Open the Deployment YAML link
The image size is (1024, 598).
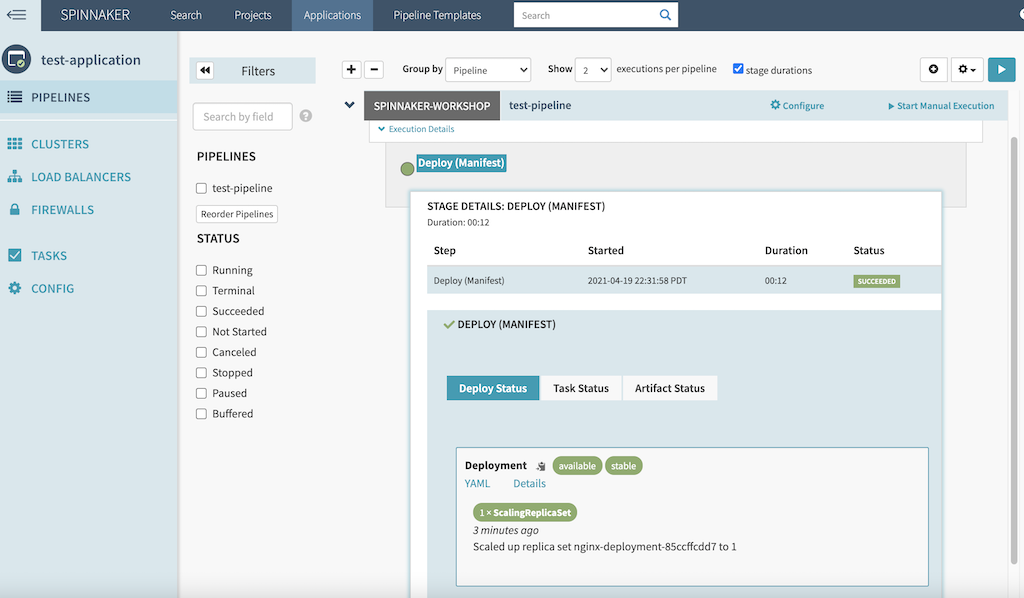pyautogui.click(x=477, y=484)
